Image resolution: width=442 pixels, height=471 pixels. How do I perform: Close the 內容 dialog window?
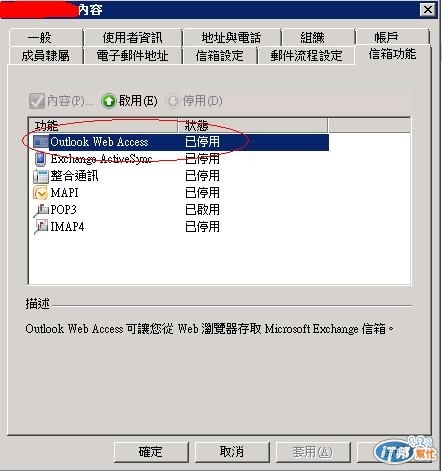(428, 10)
